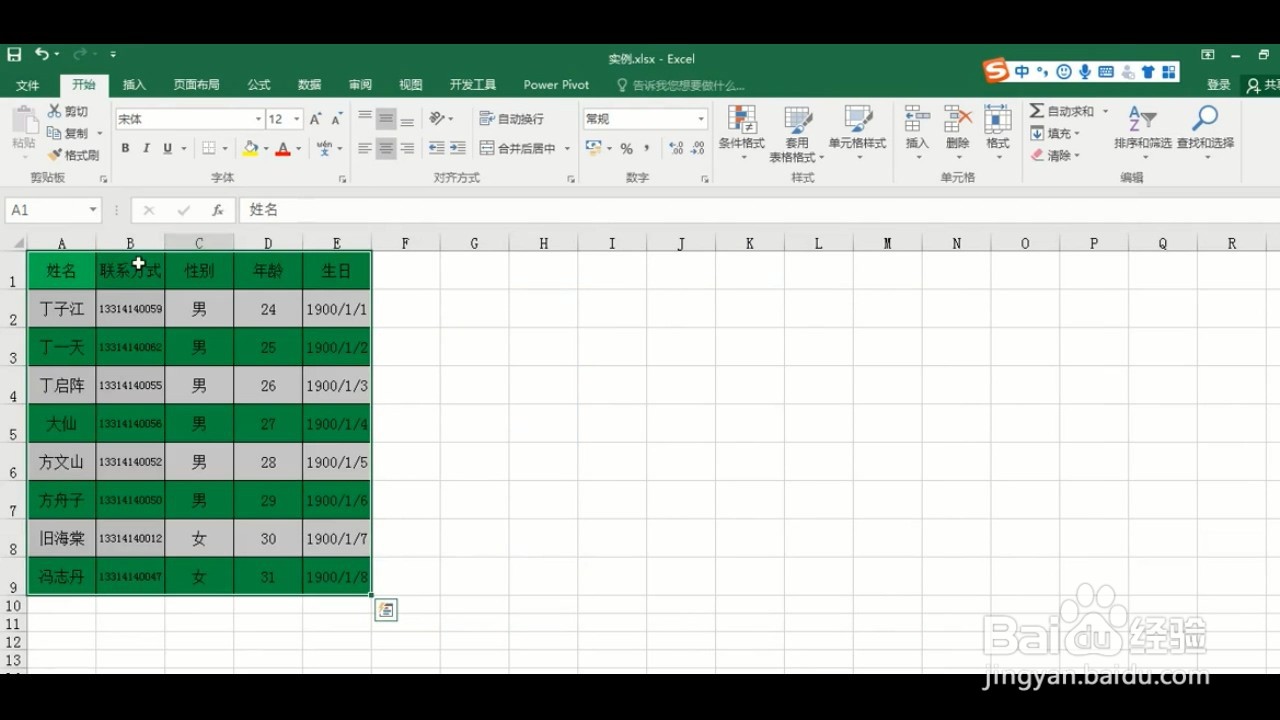Open Sort & Filter (排序和筛选) icon
This screenshot has width=1280, height=720.
1142,119
